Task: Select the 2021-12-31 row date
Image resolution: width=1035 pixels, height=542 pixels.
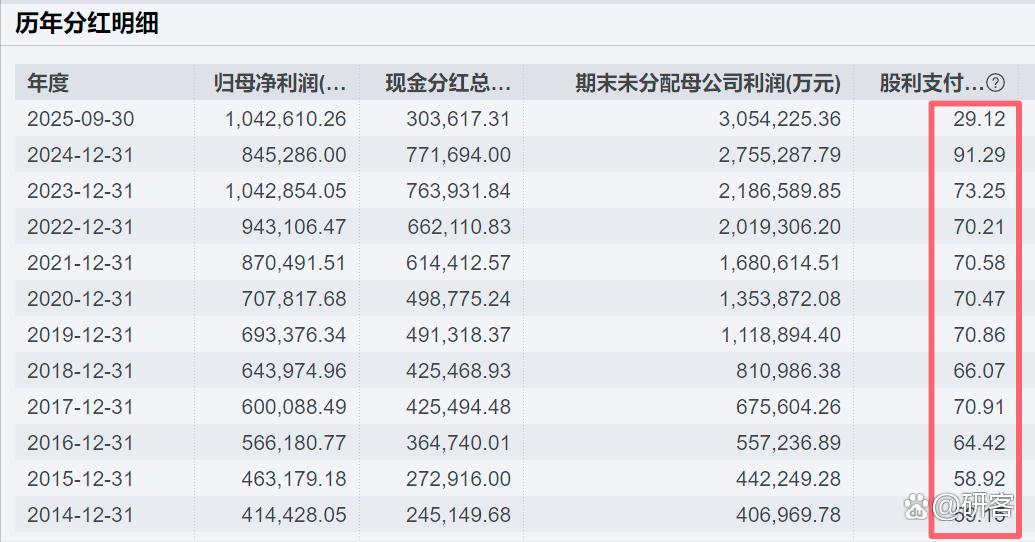Action: [x=80, y=263]
